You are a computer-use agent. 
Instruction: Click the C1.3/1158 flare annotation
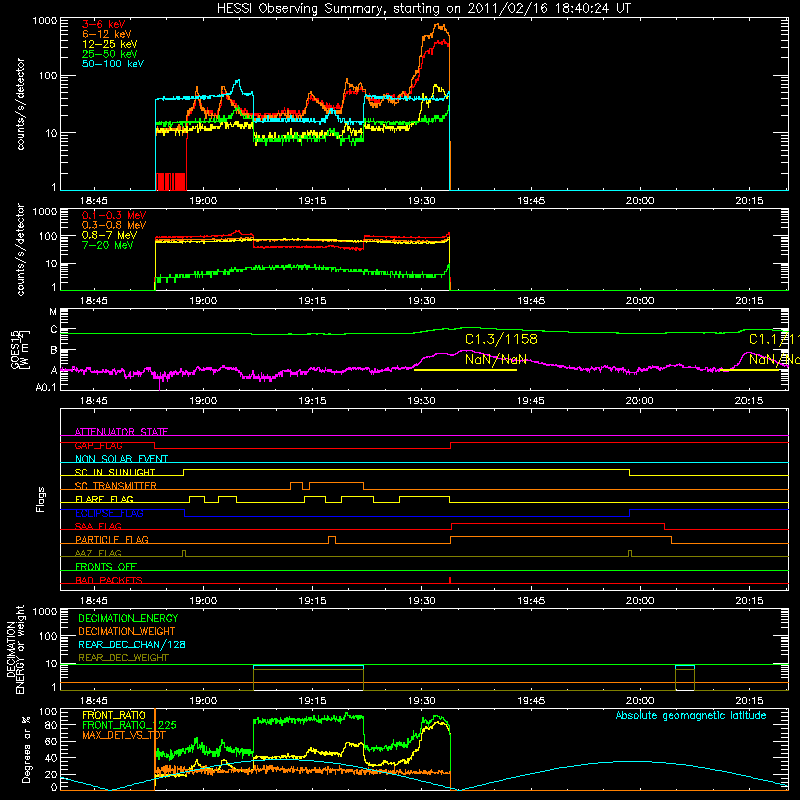coord(501,339)
